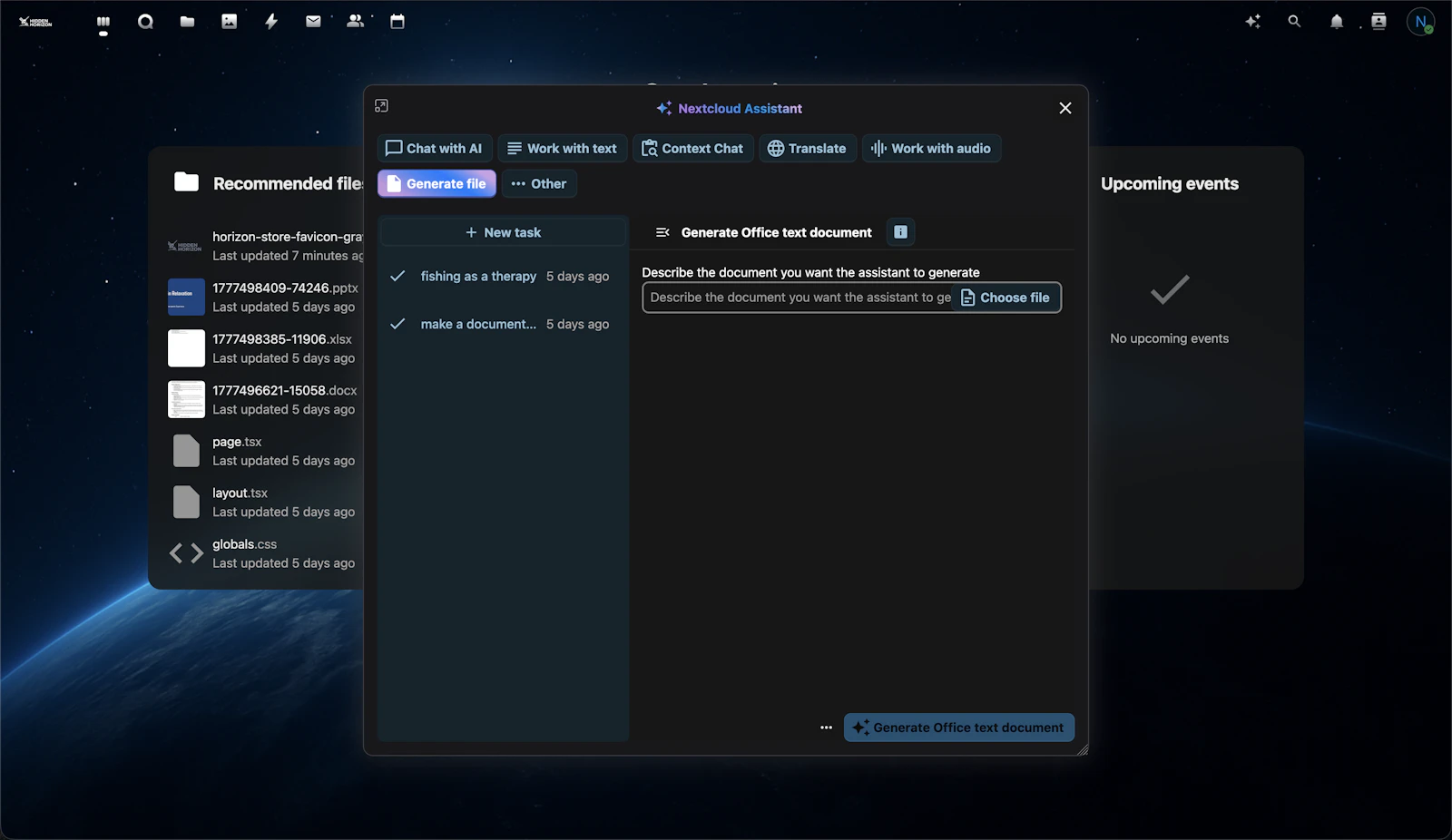Click the expand window icon in assistant dialog
This screenshot has width=1452, height=840.
(382, 106)
